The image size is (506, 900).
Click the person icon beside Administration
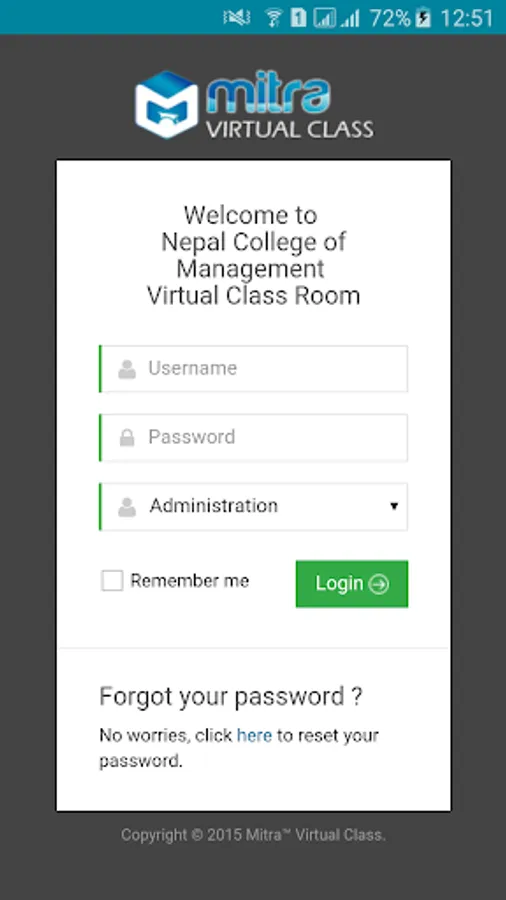click(x=127, y=507)
